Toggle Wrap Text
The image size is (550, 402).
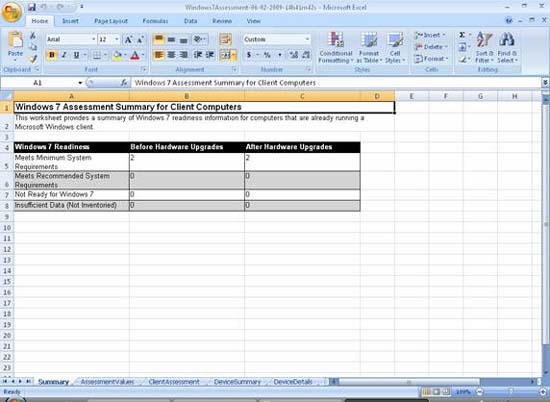tap(225, 39)
